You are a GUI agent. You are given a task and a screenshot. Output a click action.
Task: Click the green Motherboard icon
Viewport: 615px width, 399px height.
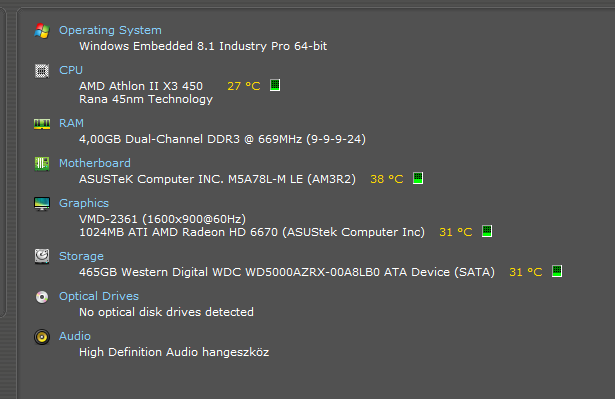[42, 164]
